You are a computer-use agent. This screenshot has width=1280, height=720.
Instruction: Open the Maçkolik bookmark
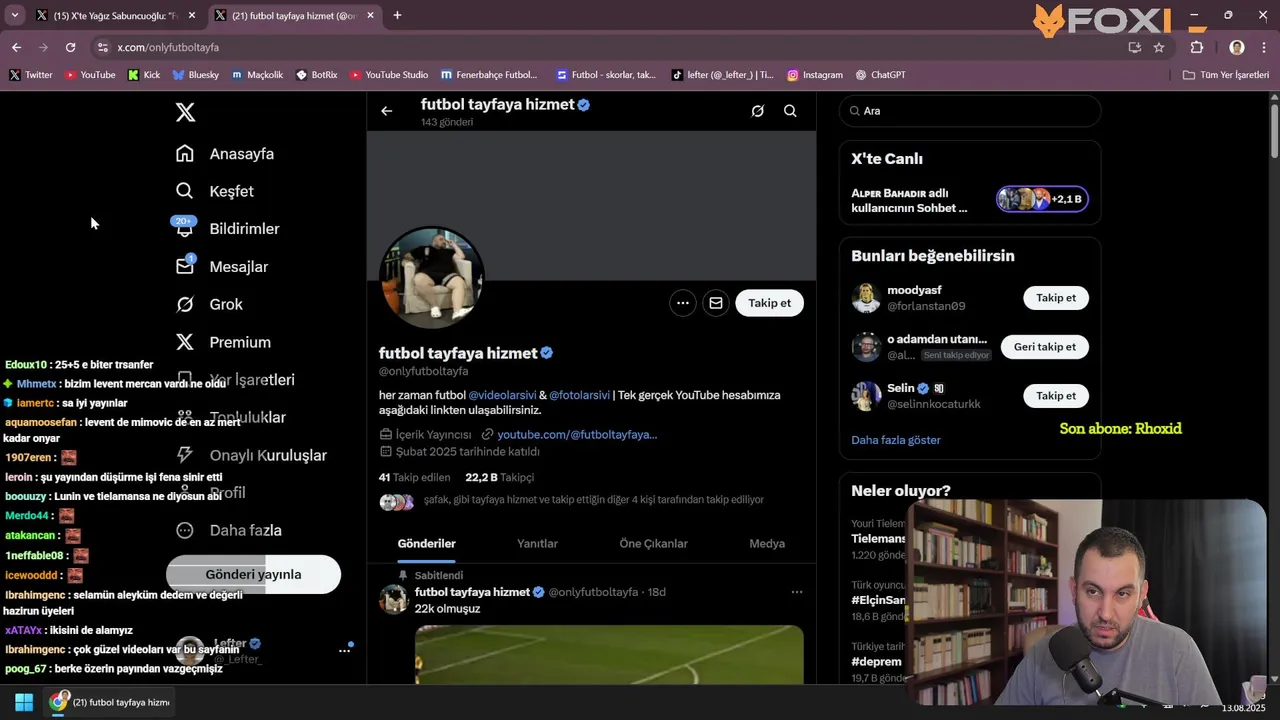(x=257, y=75)
